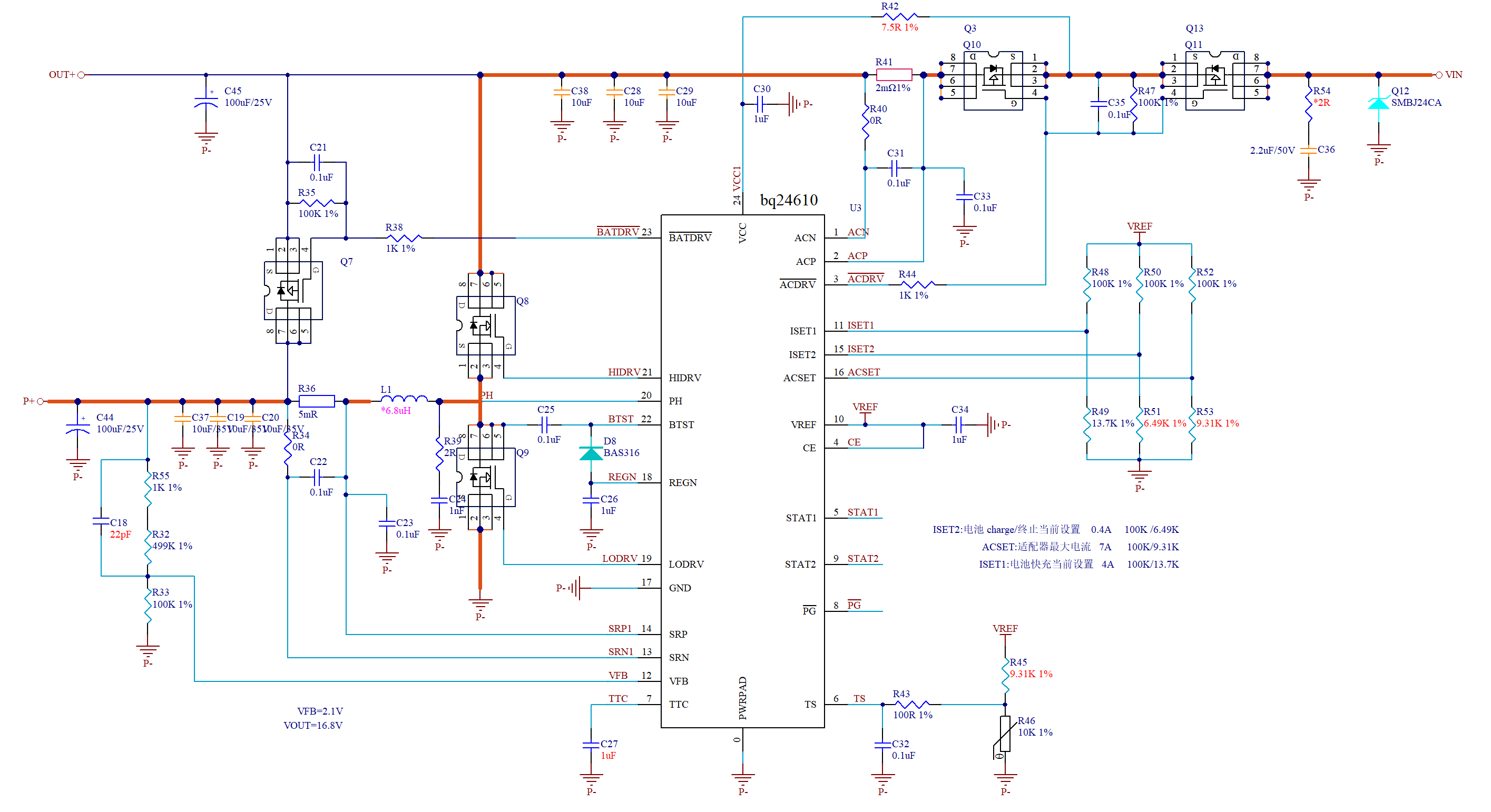The image size is (1491, 812).
Task: Select the bq24610 chip title label
Action: pyautogui.click(x=788, y=200)
